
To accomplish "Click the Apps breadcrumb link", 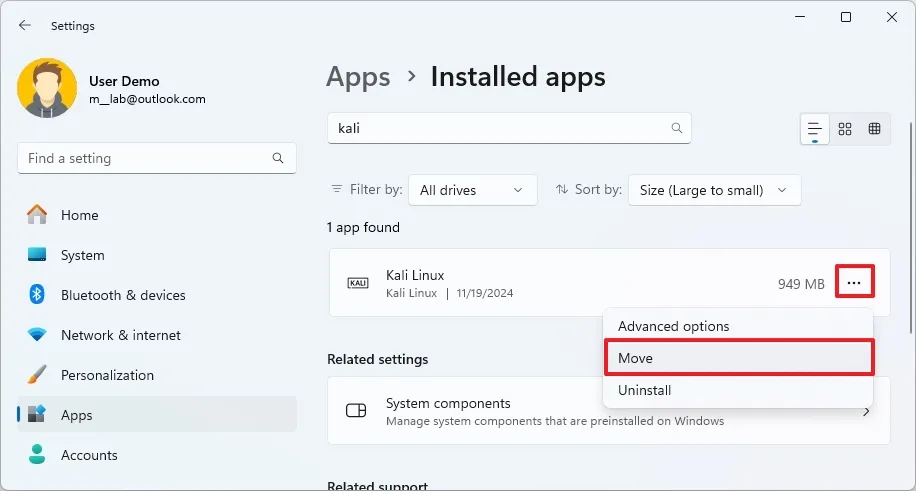I will (358, 77).
